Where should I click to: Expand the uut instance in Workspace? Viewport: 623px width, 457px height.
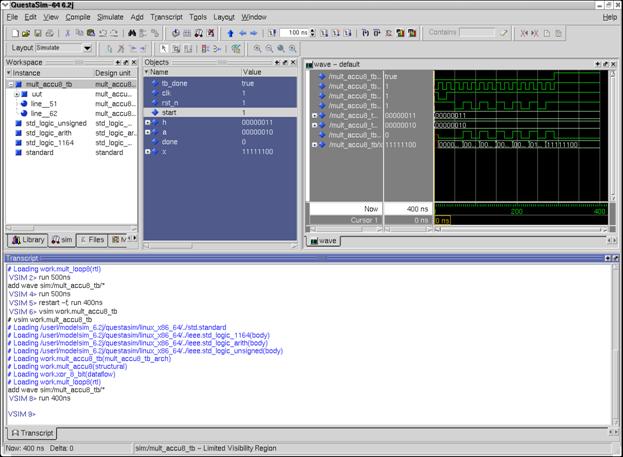(x=18, y=94)
